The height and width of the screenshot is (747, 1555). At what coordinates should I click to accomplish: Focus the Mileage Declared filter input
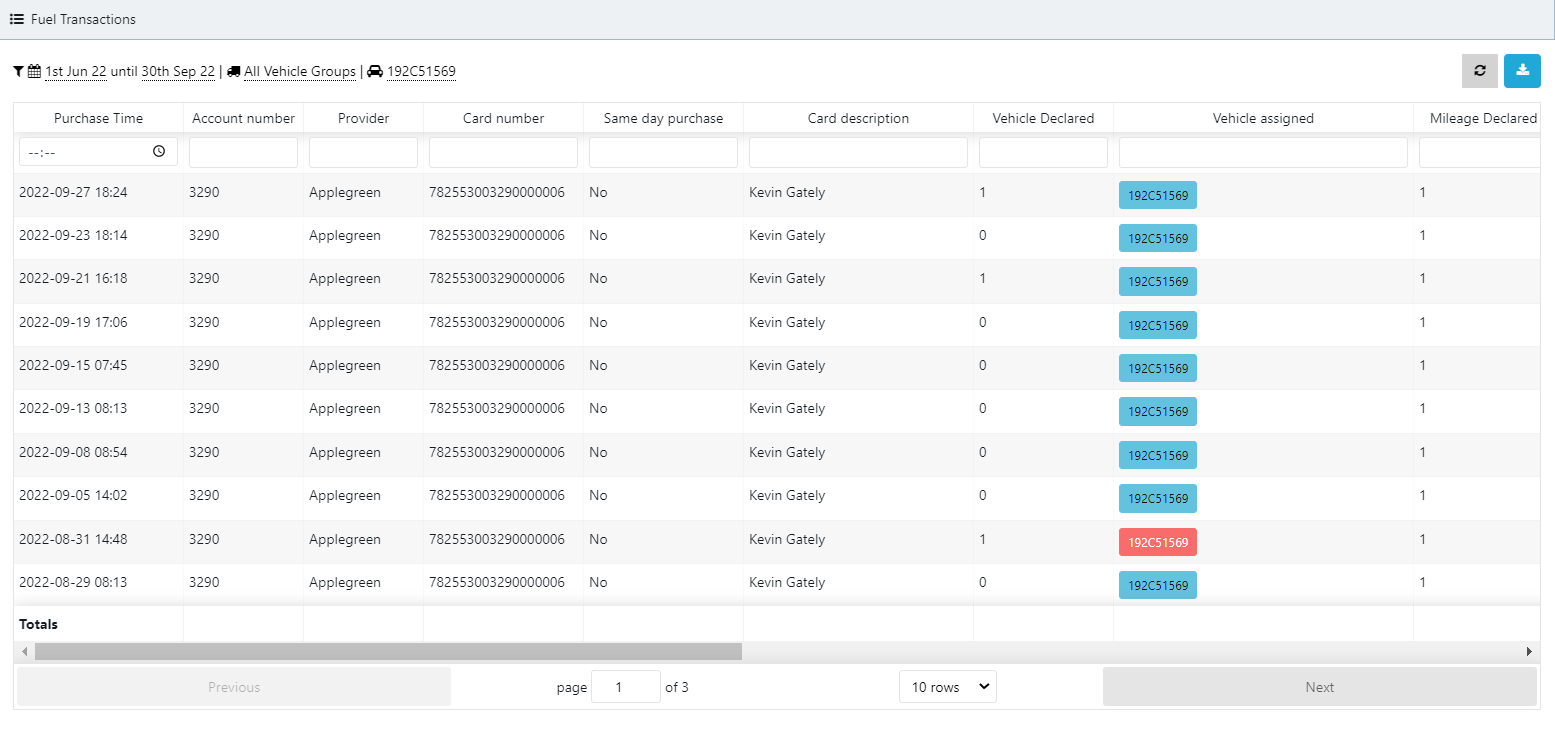coord(1480,152)
